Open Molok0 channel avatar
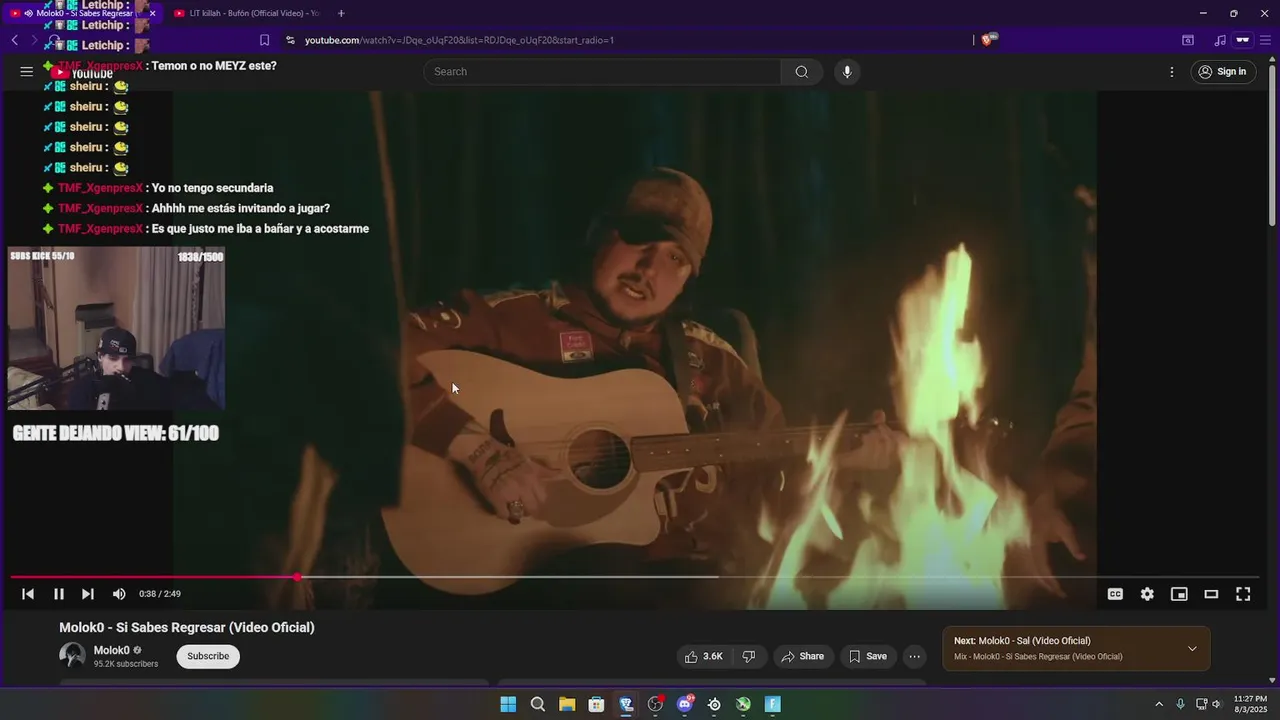1280x720 pixels. click(72, 656)
